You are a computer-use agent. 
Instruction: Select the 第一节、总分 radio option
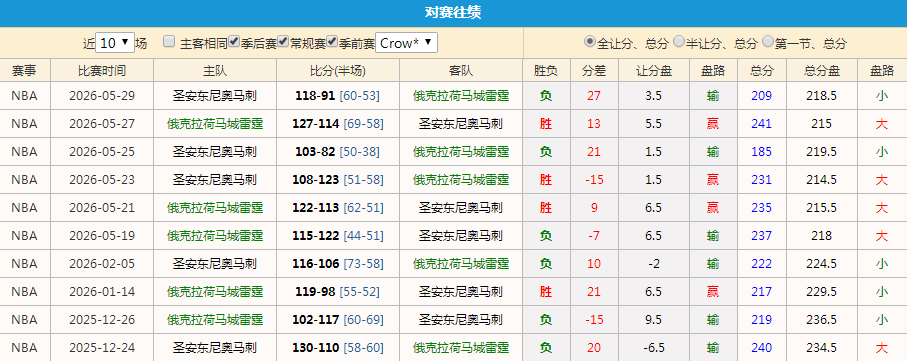pos(768,42)
